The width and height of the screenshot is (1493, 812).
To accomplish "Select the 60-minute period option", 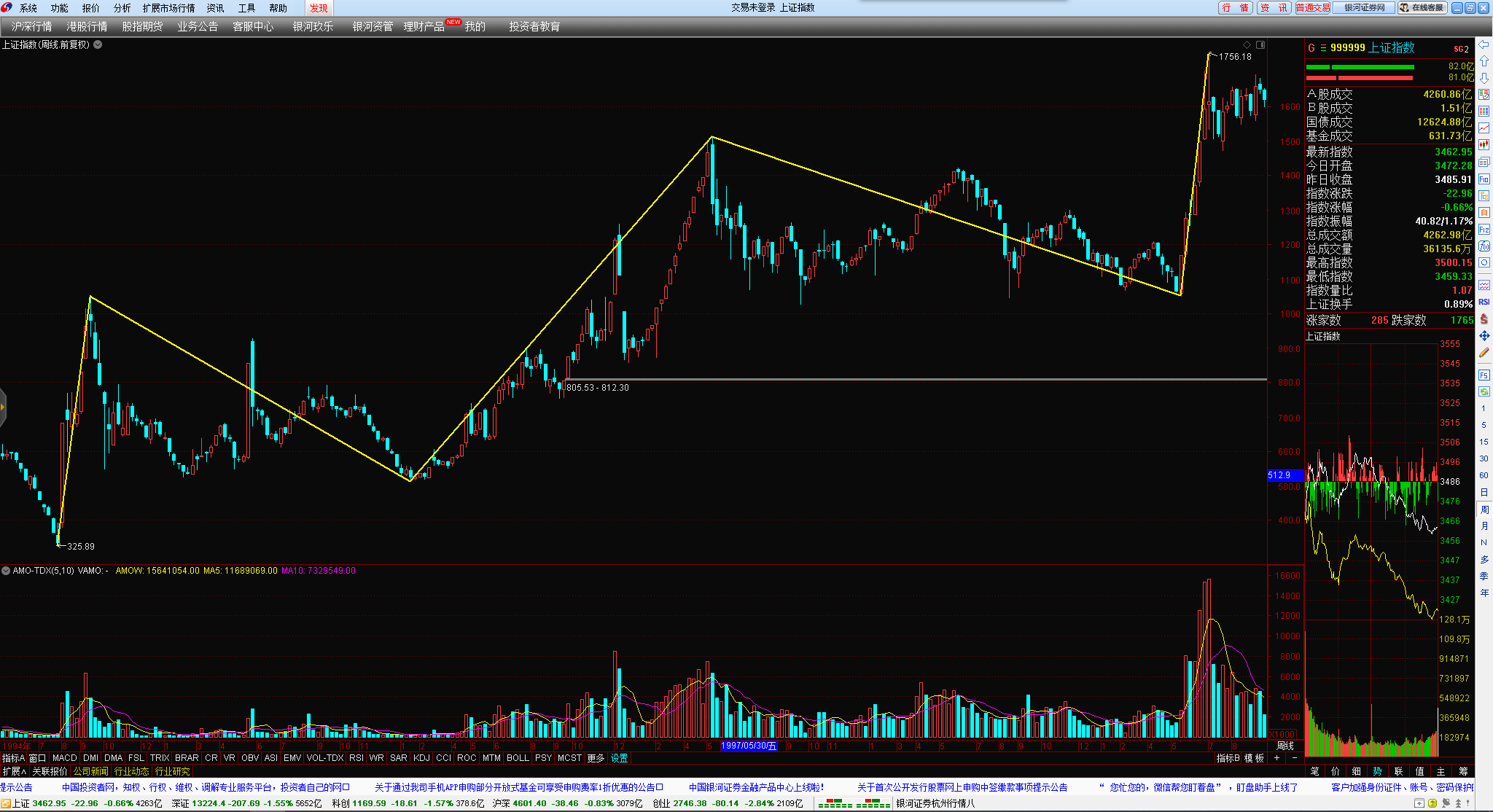I will (1484, 475).
